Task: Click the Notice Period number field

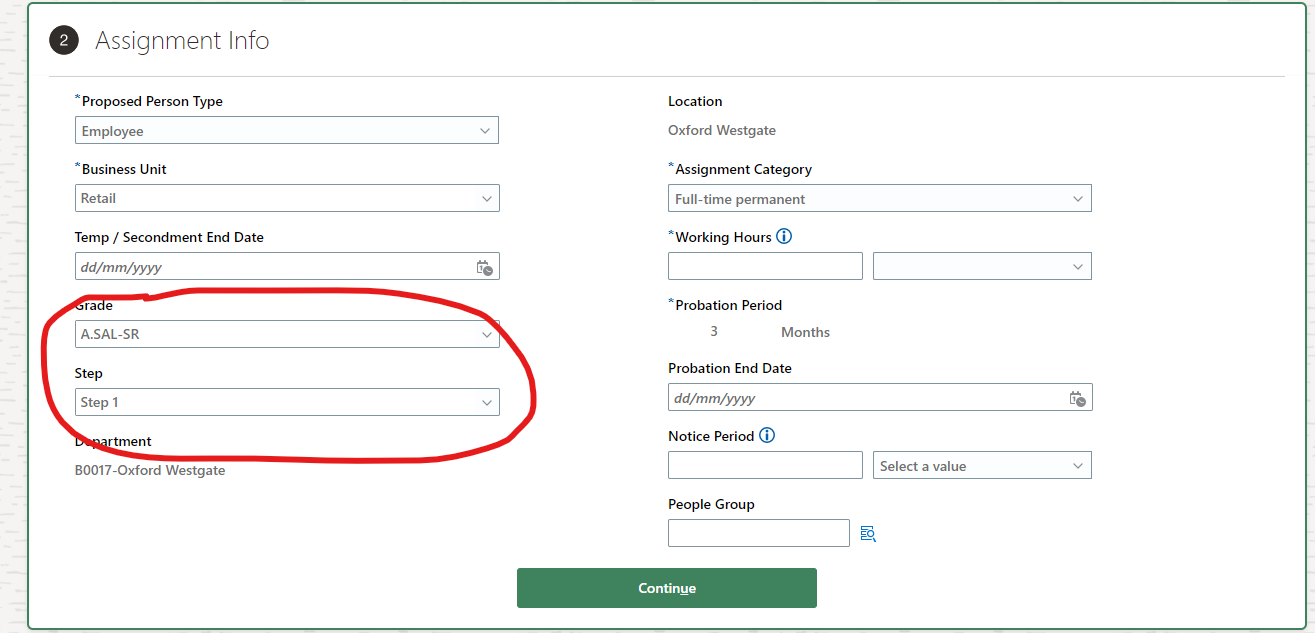Action: click(765, 466)
